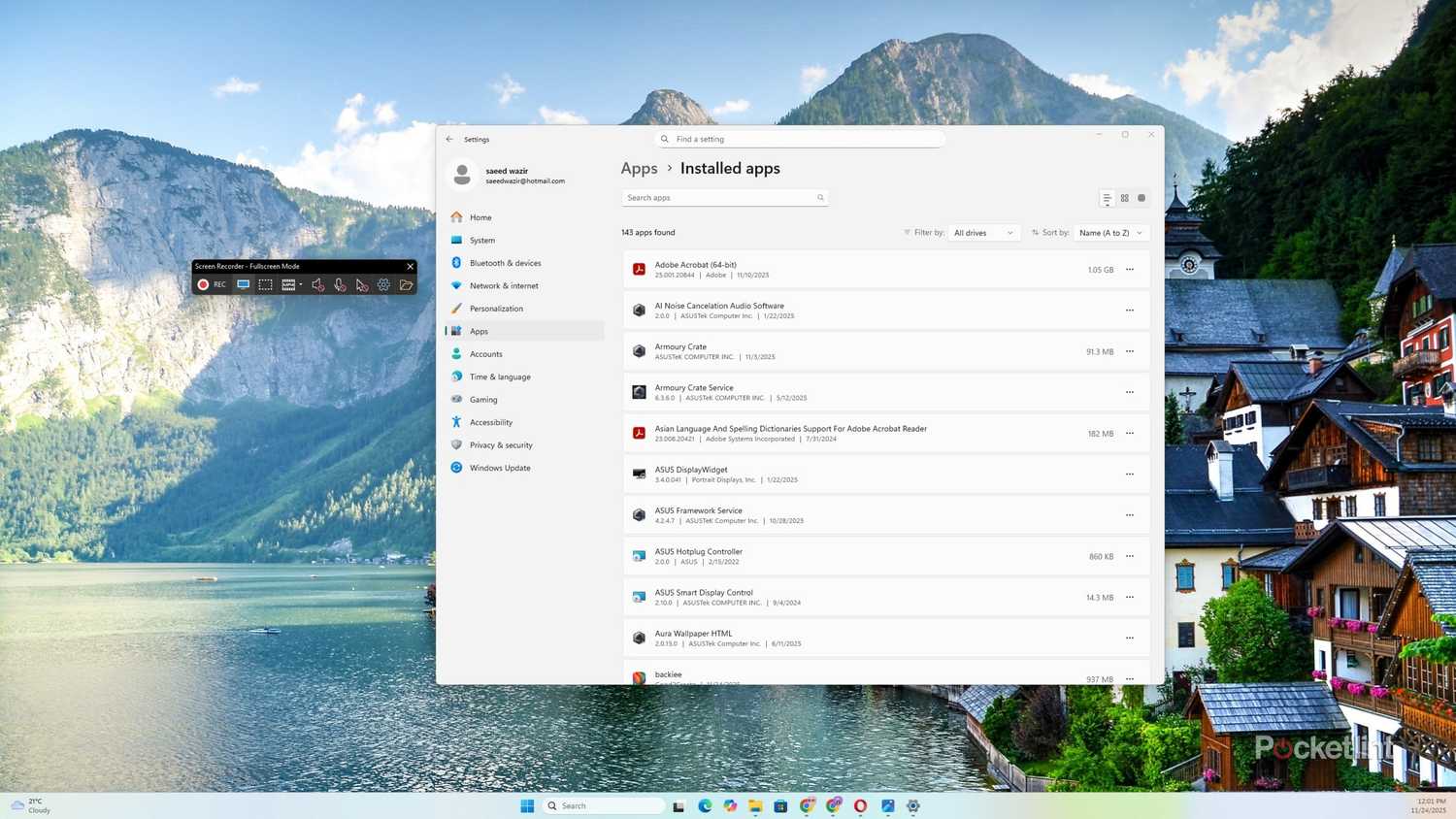Choose region selection mode in Screen Recorder
1456x819 pixels.
coord(265,284)
